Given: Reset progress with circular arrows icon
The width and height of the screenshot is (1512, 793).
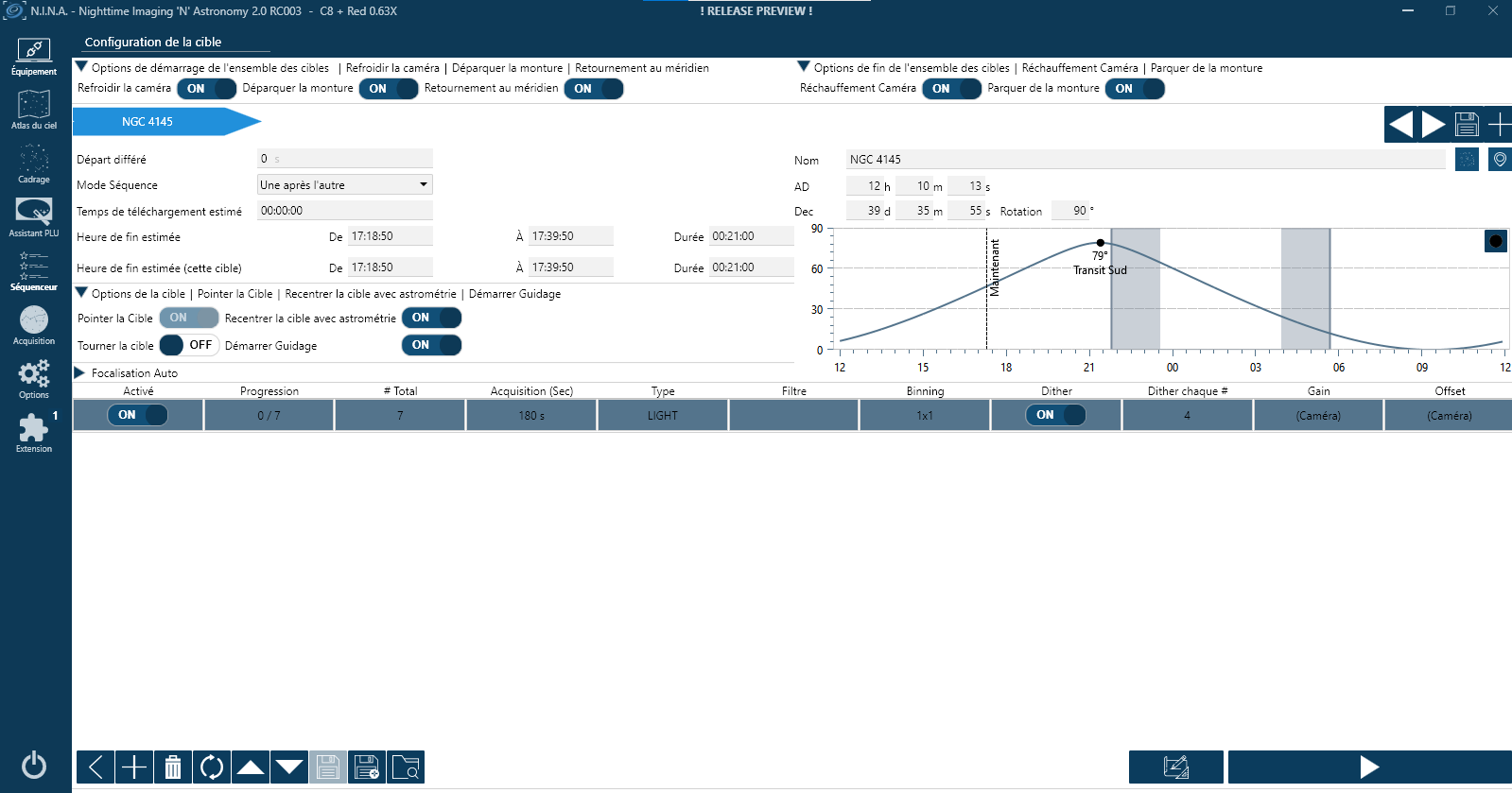Looking at the screenshot, I should point(212,767).
